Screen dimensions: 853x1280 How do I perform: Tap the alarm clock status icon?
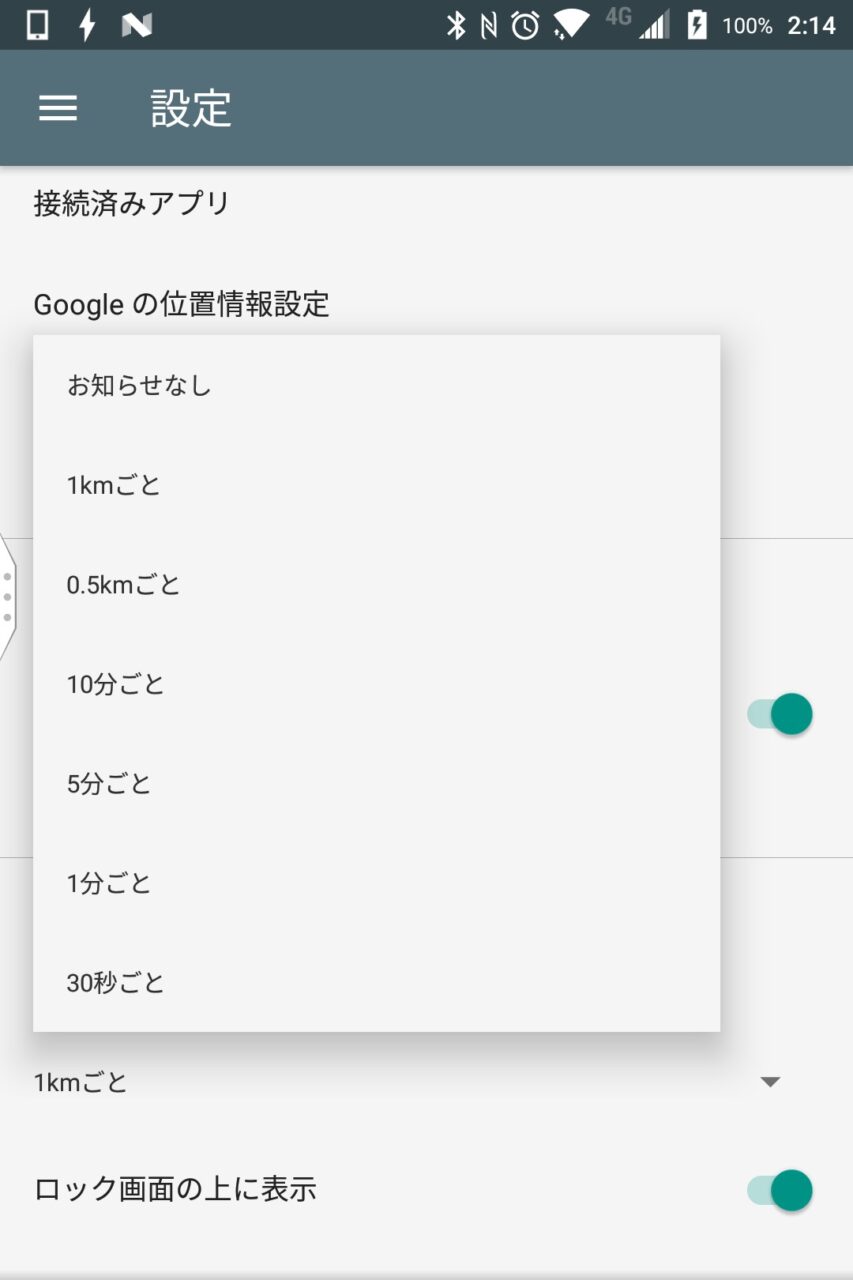point(525,26)
